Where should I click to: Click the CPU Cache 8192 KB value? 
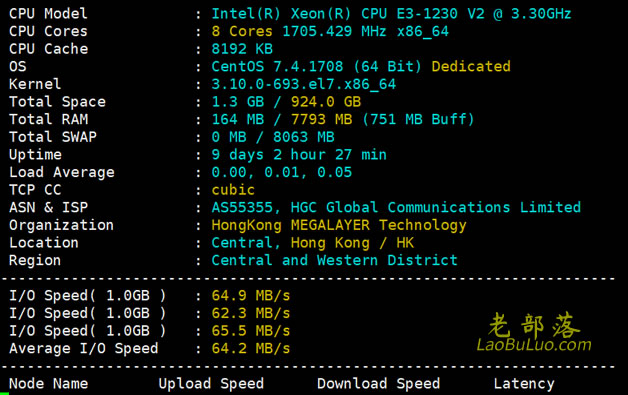coord(242,49)
